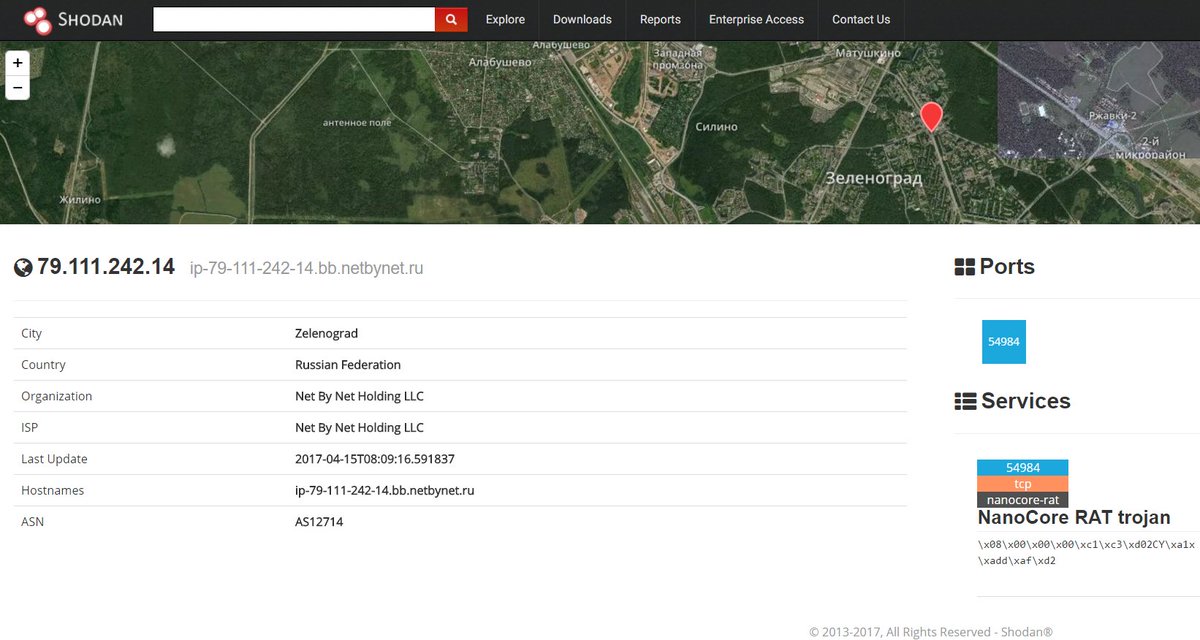Image resolution: width=1200 pixels, height=640 pixels.
Task: Select the Organization value Net By Net Holding
Action: coord(359,396)
